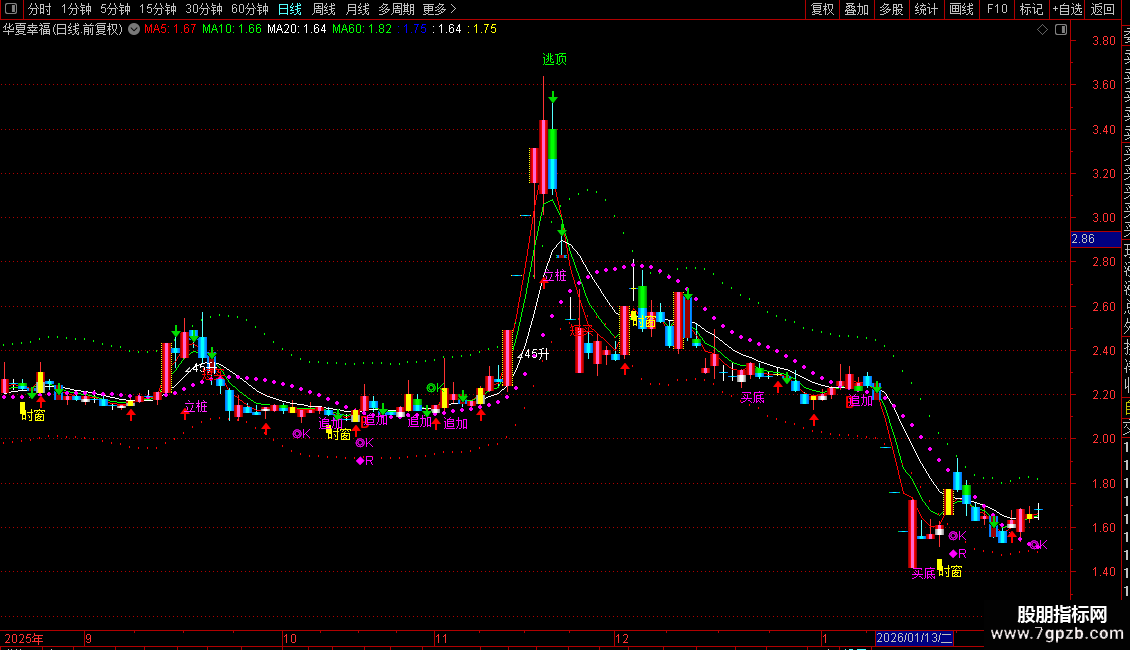Click the MA20: 1.64 indicator label
The height and width of the screenshot is (650, 1130).
(x=297, y=30)
